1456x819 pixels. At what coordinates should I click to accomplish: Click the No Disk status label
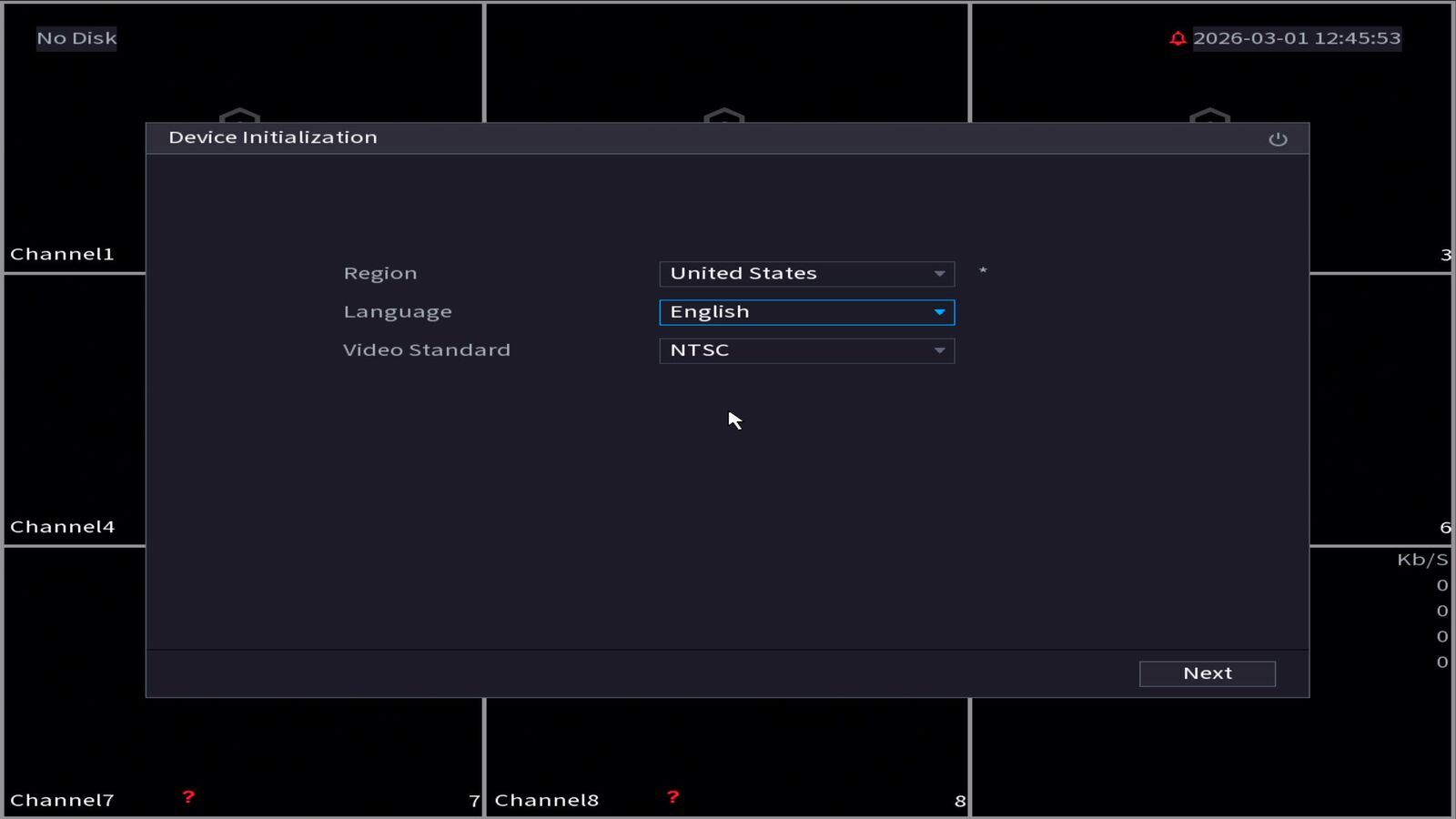tap(76, 38)
